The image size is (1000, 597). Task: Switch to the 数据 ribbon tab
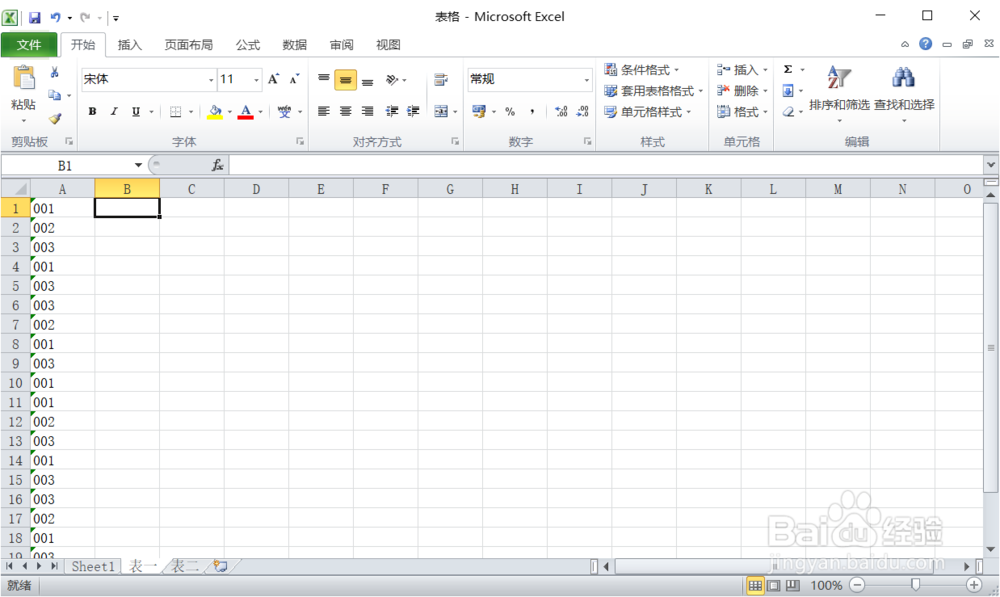295,45
